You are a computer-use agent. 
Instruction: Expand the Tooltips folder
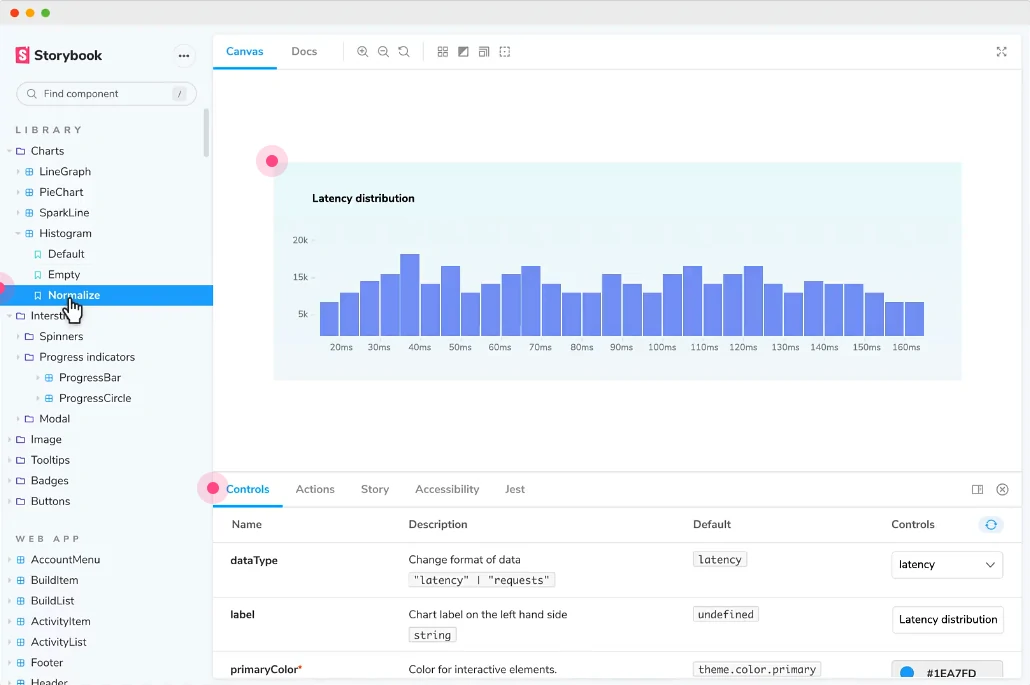pyautogui.click(x=50, y=460)
